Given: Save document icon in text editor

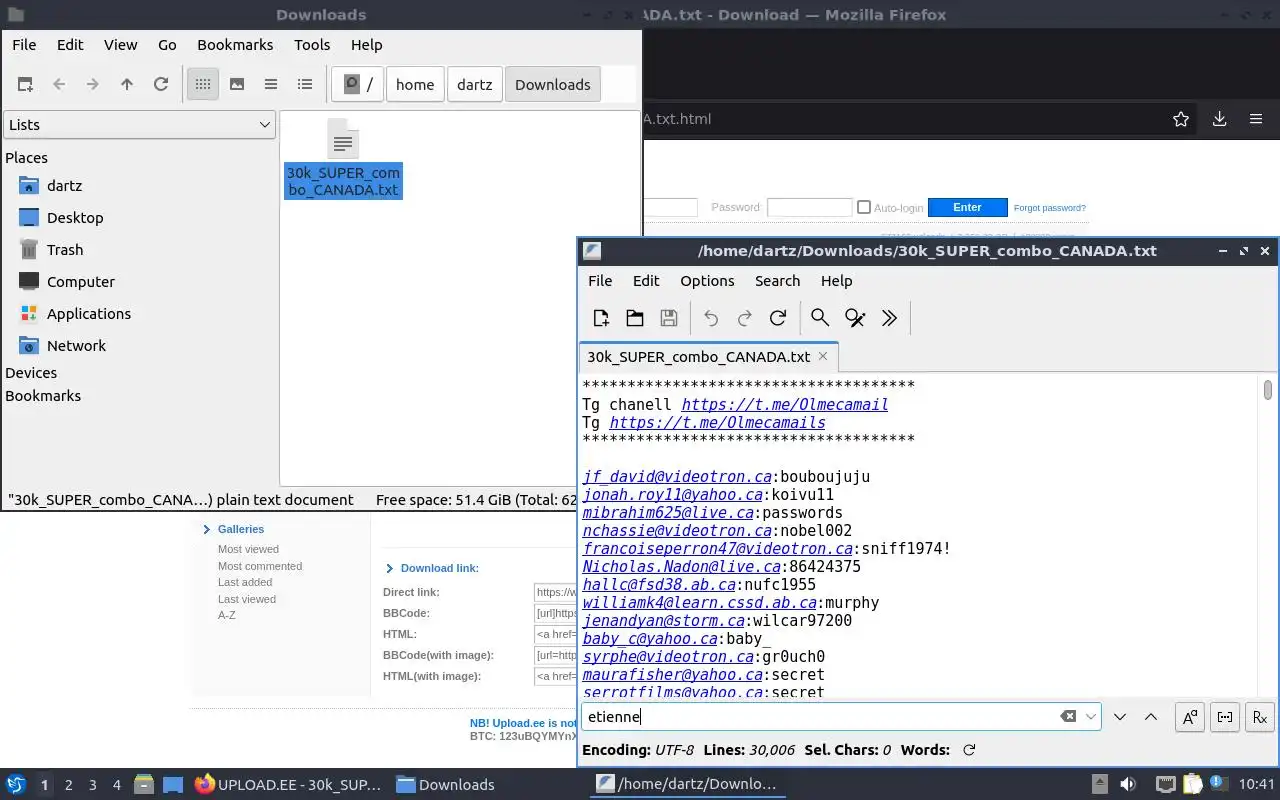Looking at the screenshot, I should point(669,318).
